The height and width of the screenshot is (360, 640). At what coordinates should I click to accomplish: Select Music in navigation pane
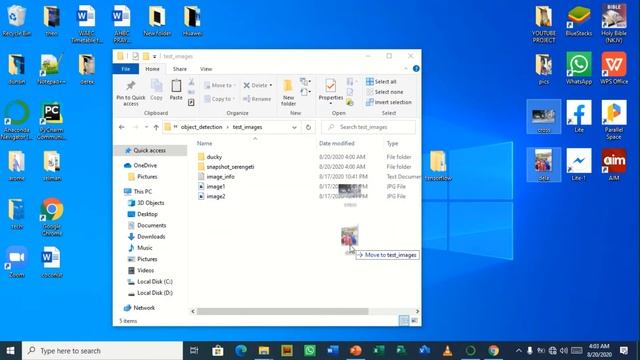[144, 248]
